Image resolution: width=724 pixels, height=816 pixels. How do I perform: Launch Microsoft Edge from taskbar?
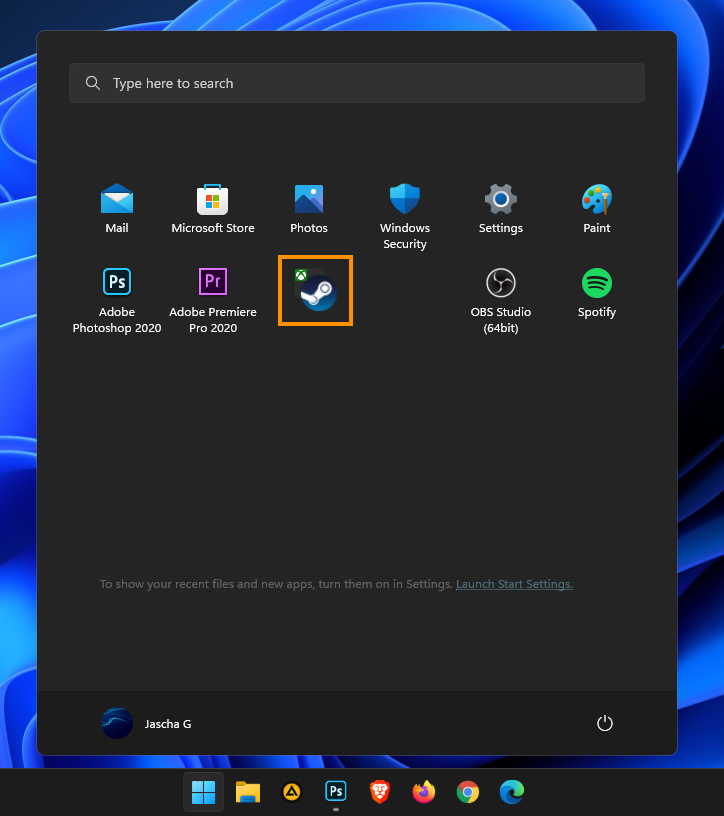point(512,792)
